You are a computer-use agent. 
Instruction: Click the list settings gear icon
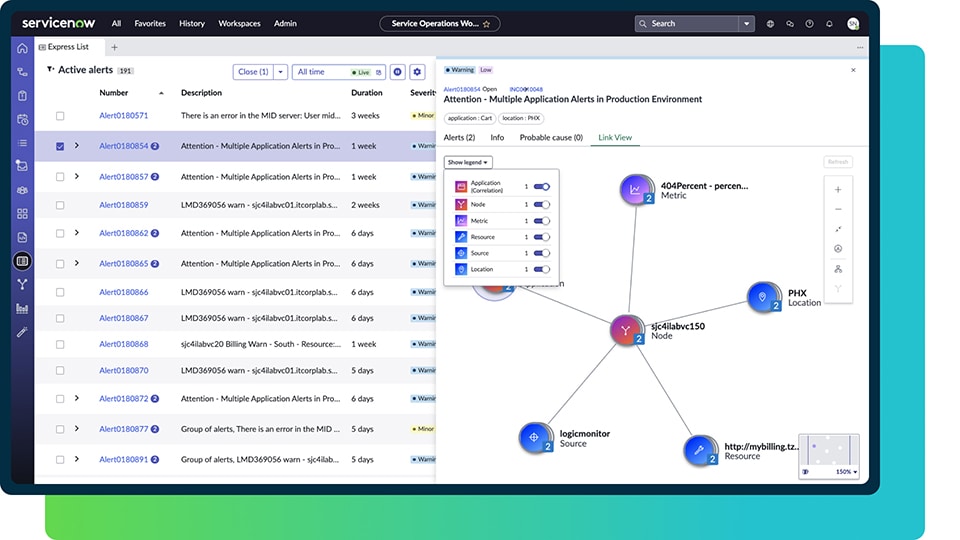[x=417, y=72]
